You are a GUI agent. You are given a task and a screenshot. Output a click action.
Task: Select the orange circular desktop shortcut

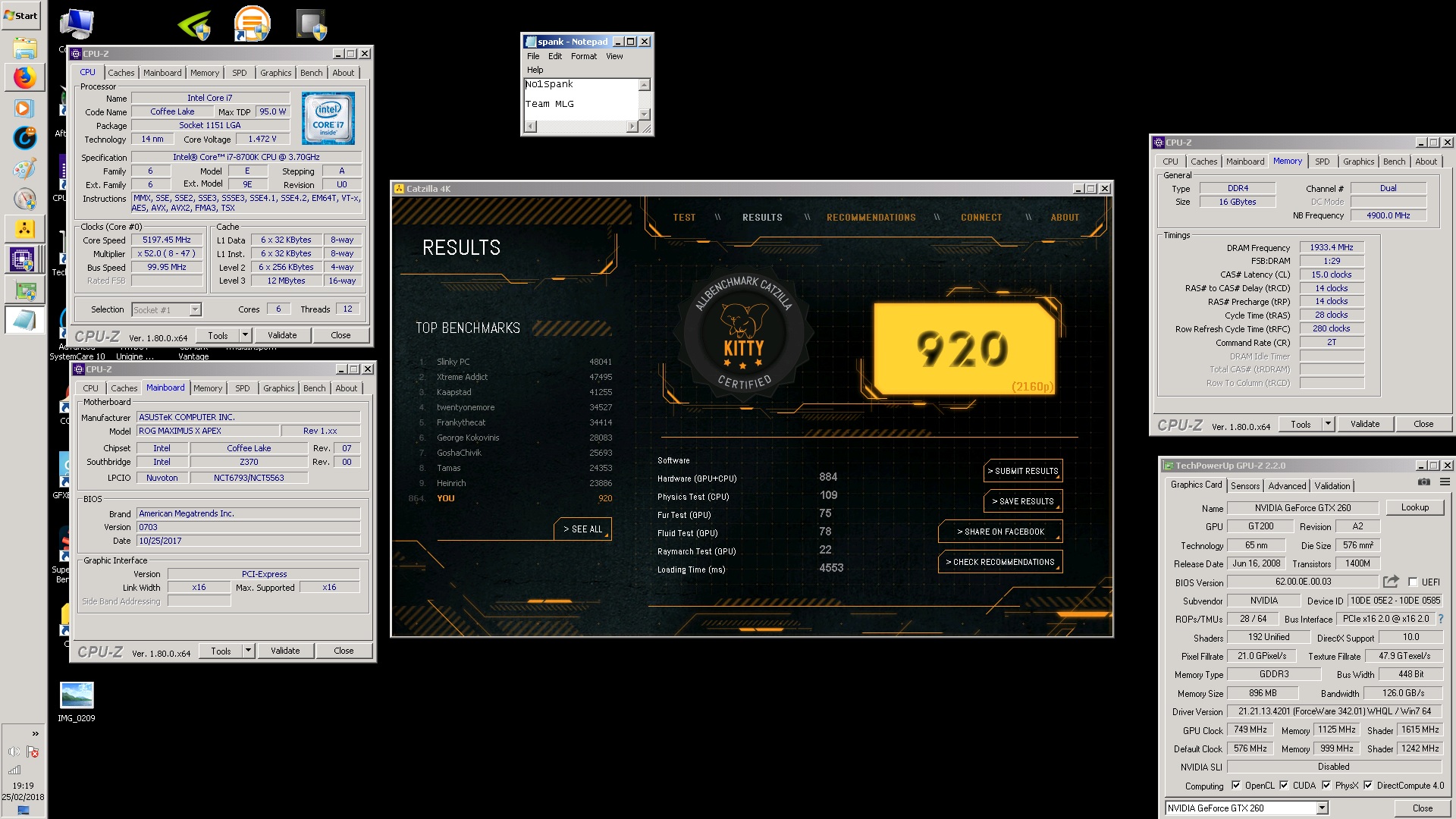tap(252, 23)
